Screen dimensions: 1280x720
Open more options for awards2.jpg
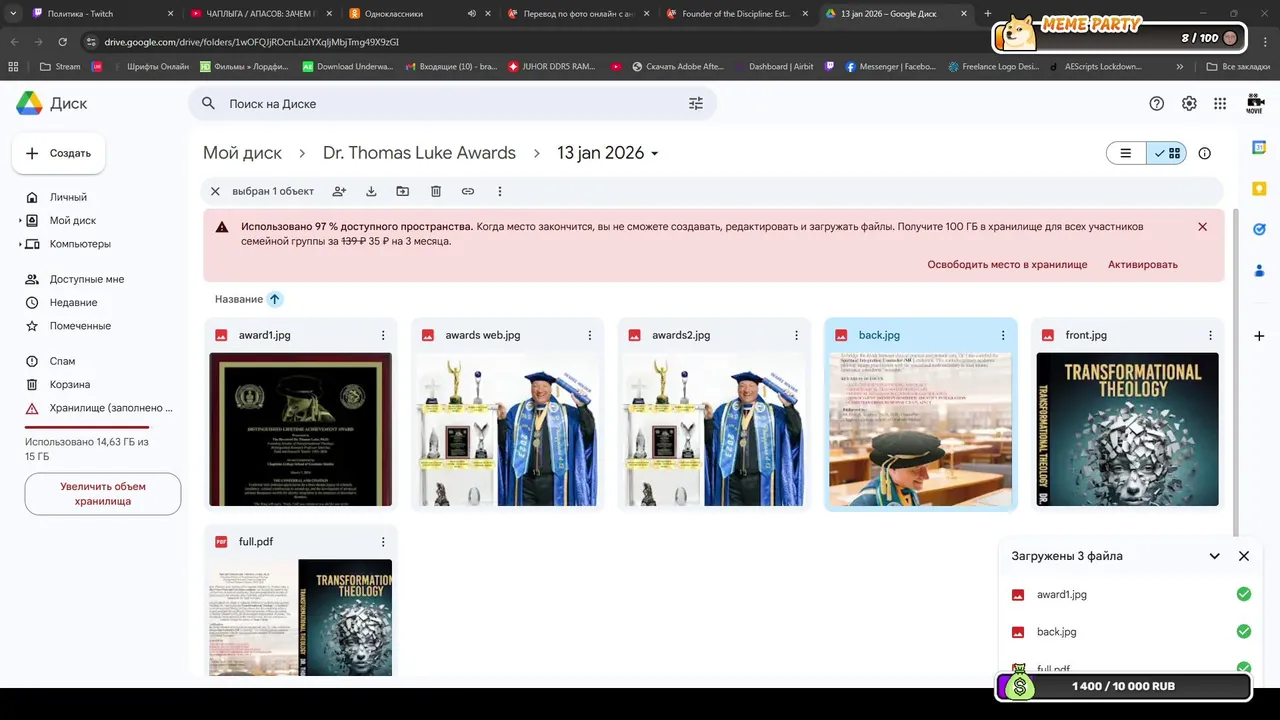tap(797, 335)
